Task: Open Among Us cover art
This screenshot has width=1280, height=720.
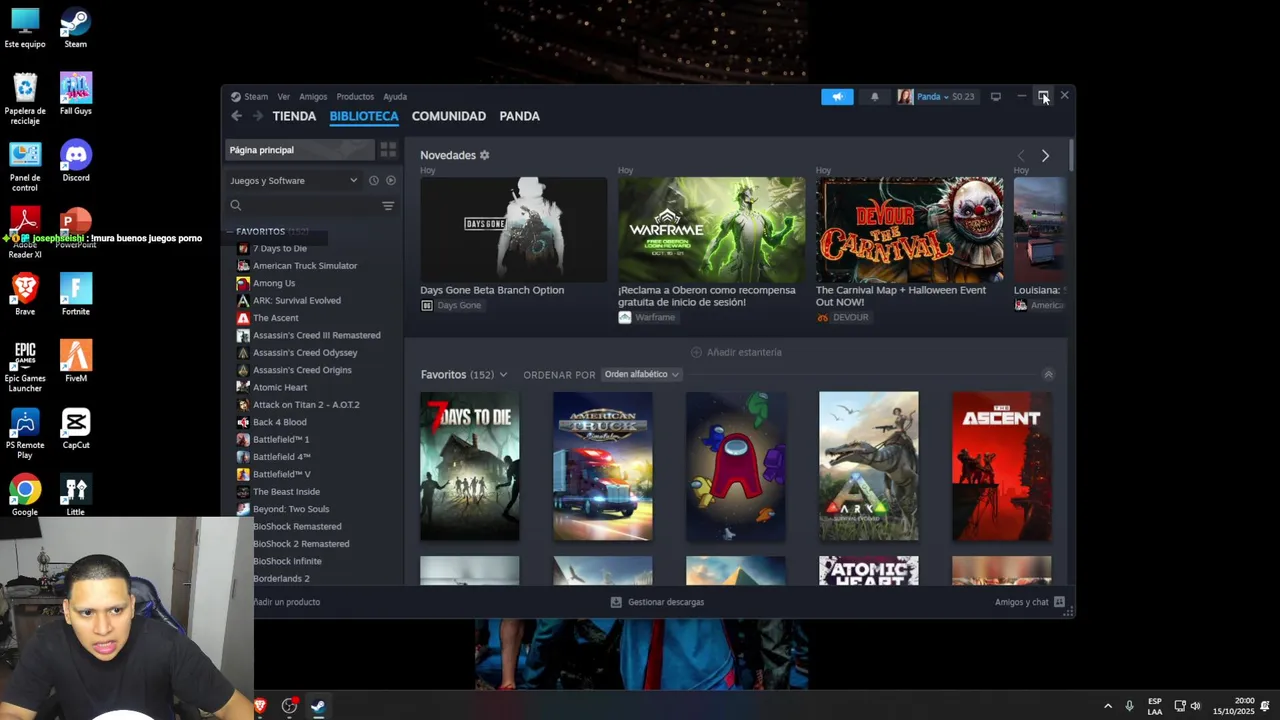Action: 736,466
